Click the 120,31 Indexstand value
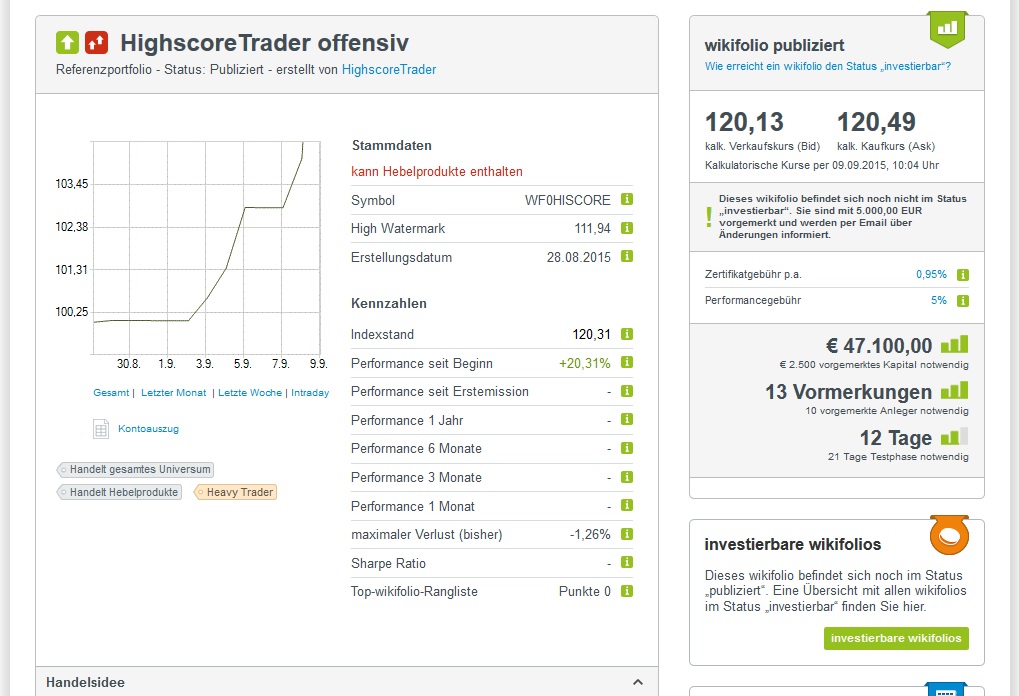This screenshot has height=696, width=1019. coord(591,334)
